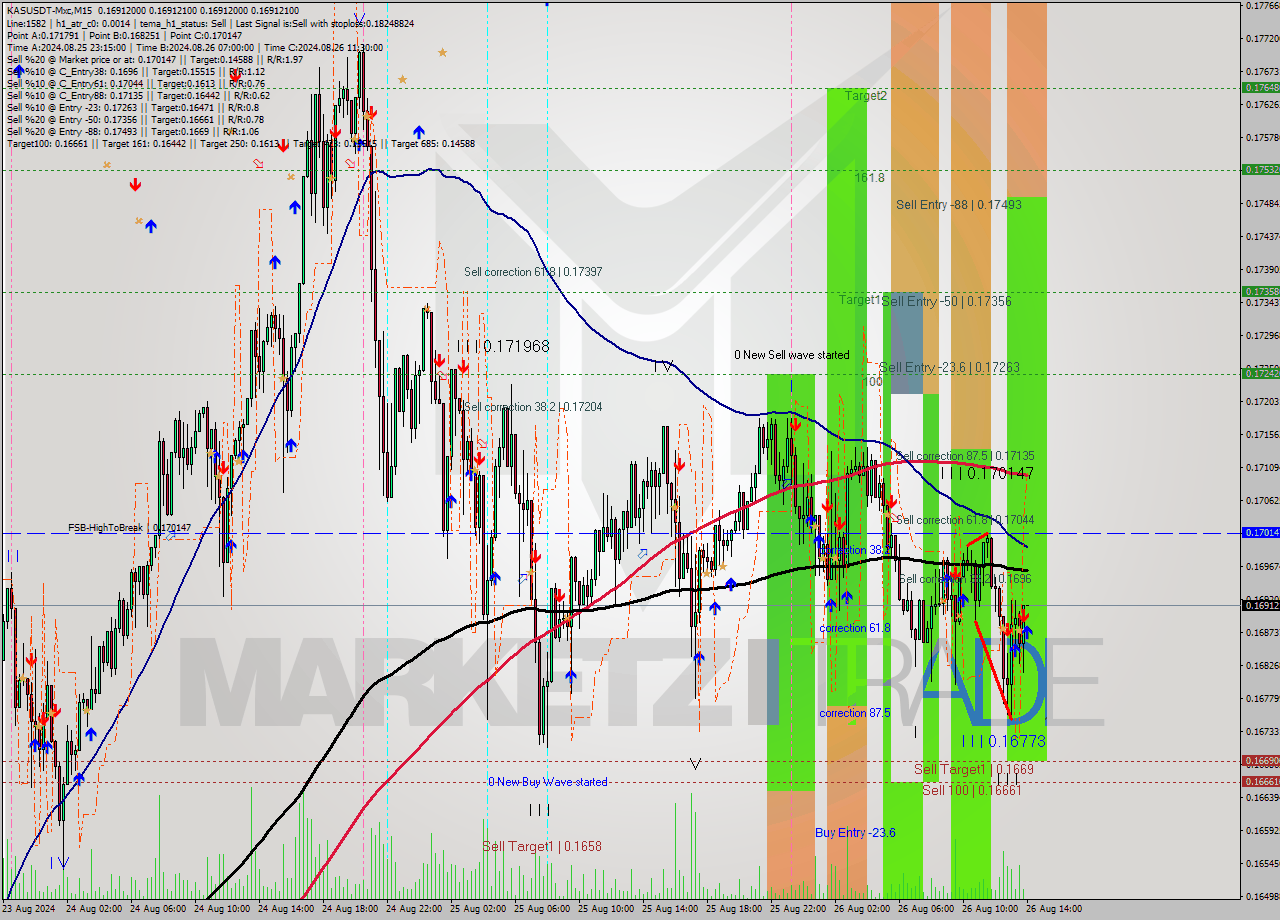The height and width of the screenshot is (920, 1280).
Task: Click the blue 'correction 38.2' label
Action: click(854, 550)
